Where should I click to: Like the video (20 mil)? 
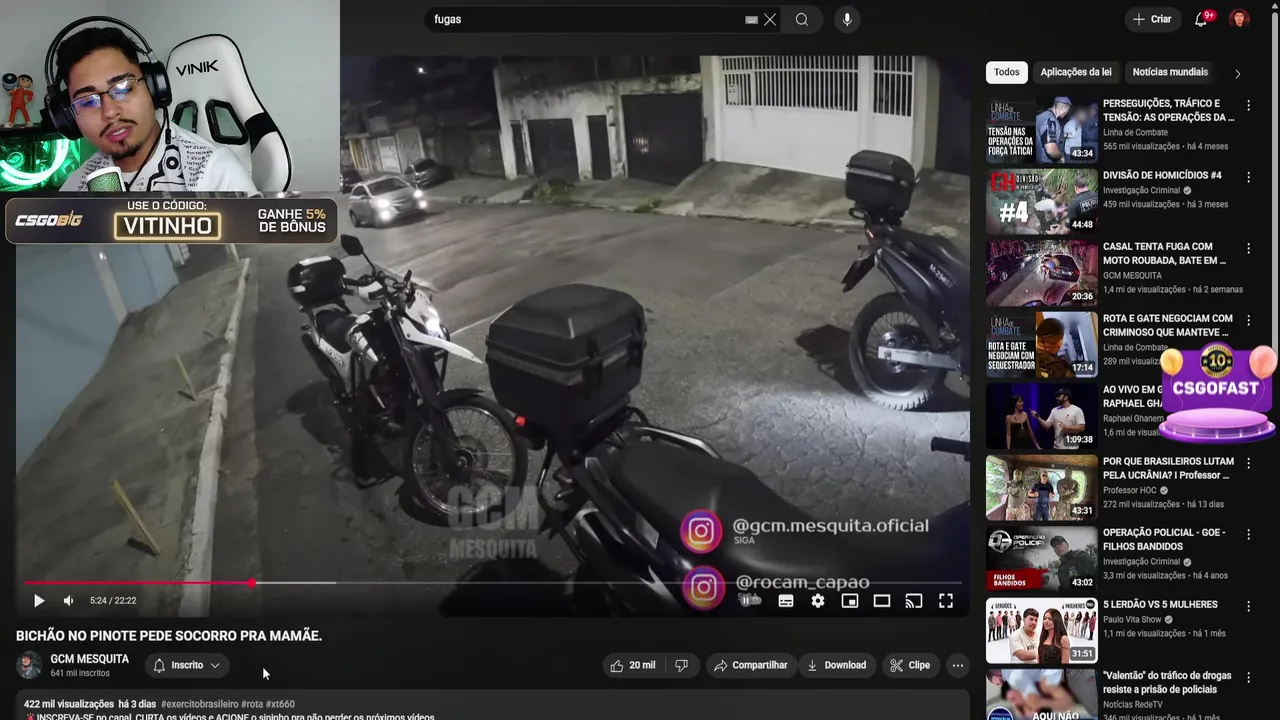[633, 665]
